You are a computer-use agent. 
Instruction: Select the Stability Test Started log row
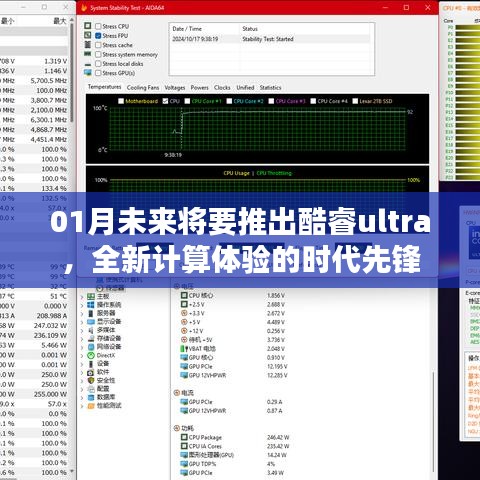point(271,39)
